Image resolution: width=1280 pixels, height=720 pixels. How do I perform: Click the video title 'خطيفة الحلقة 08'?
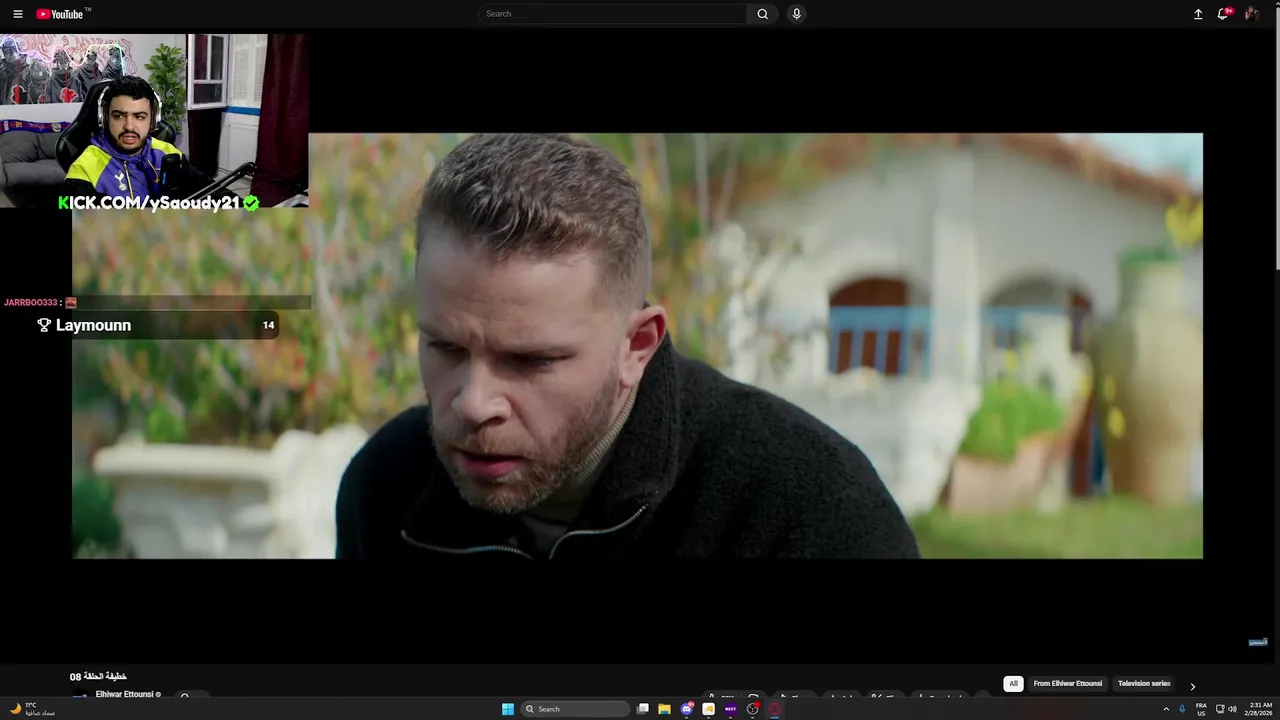[98, 677]
